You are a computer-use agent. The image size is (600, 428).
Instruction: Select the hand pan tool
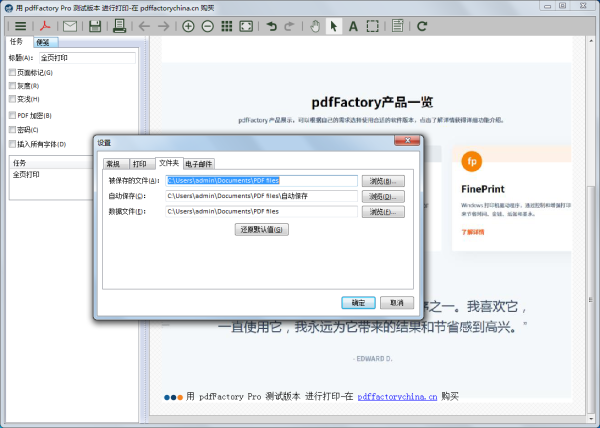pos(316,25)
